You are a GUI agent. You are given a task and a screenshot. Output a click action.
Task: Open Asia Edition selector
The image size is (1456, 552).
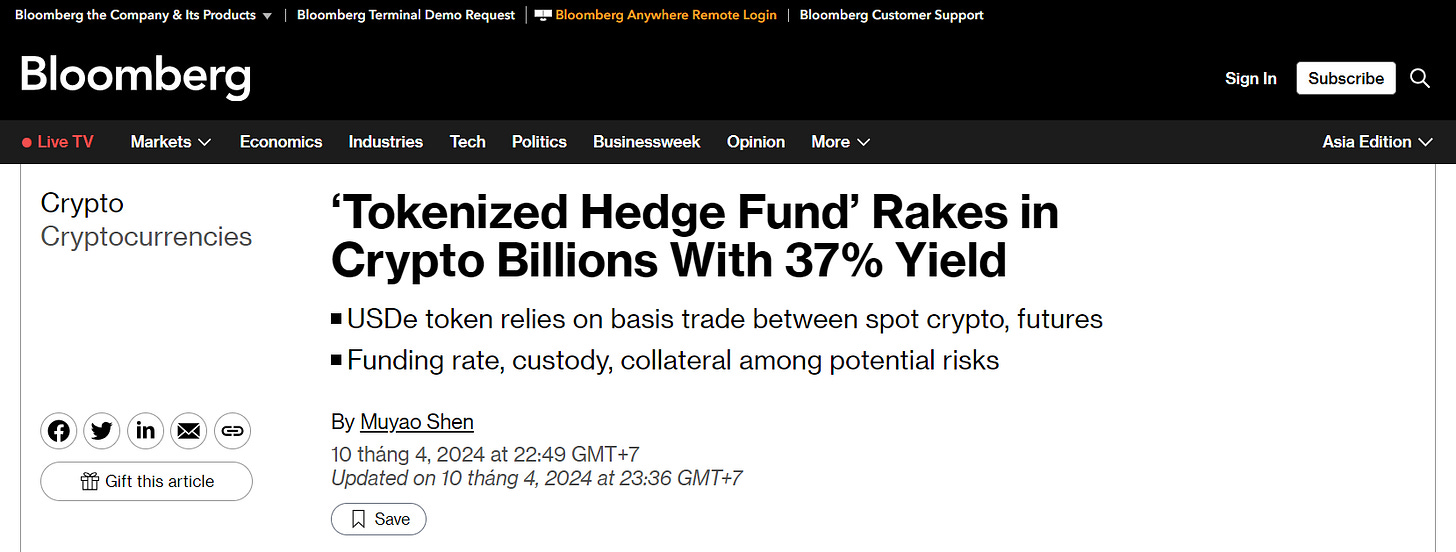tap(1379, 142)
